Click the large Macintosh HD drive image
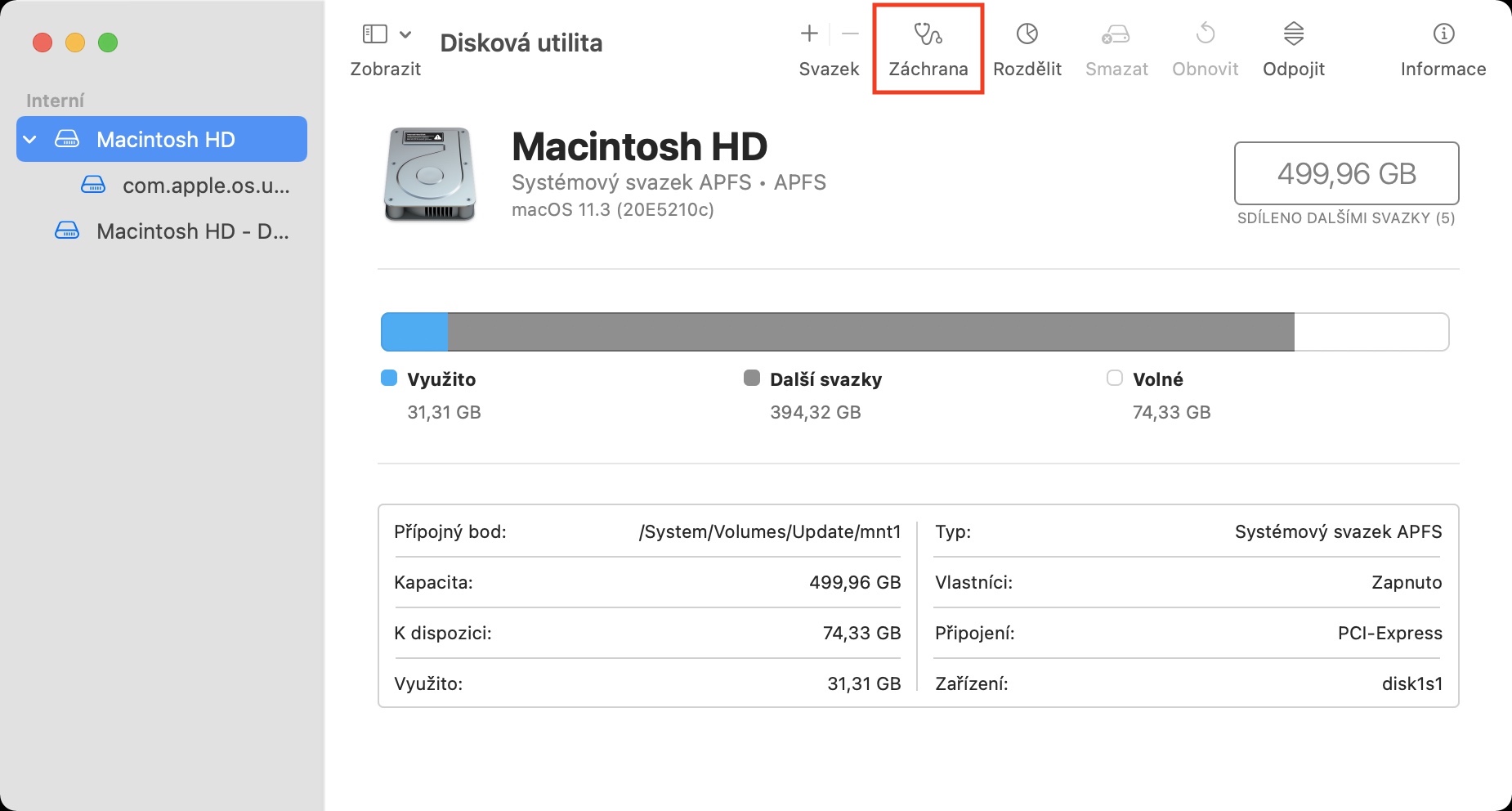Image resolution: width=1512 pixels, height=811 pixels. pyautogui.click(x=430, y=174)
